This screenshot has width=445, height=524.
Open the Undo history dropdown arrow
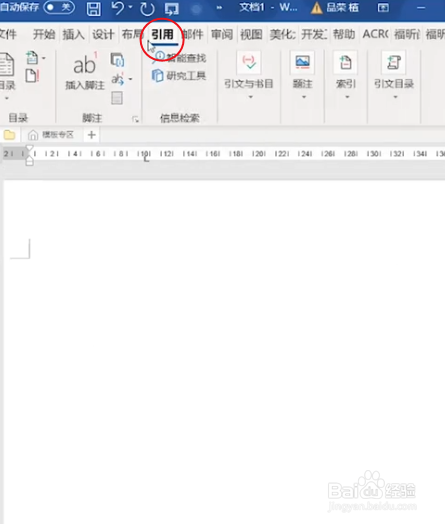131,7
